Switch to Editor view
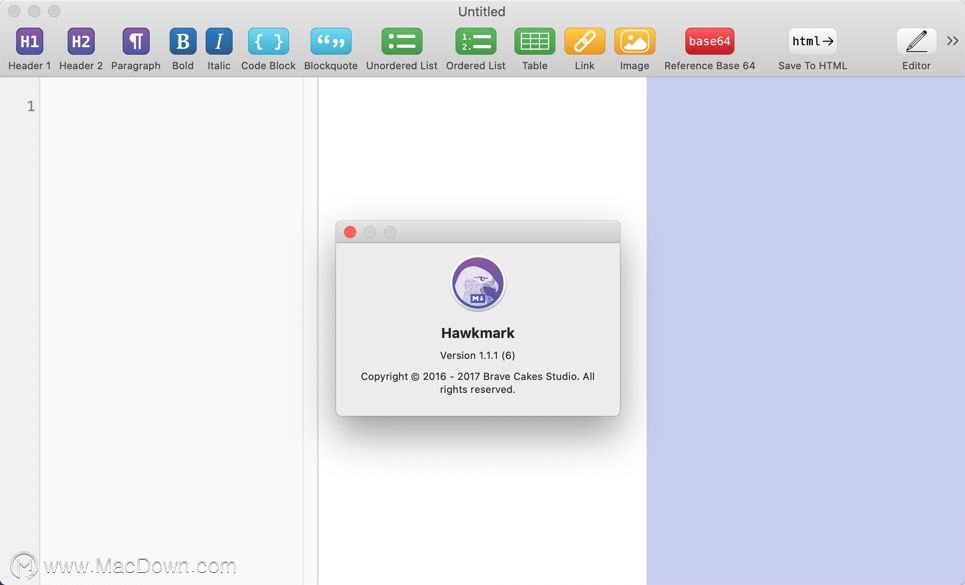The width and height of the screenshot is (965, 585). [x=916, y=42]
